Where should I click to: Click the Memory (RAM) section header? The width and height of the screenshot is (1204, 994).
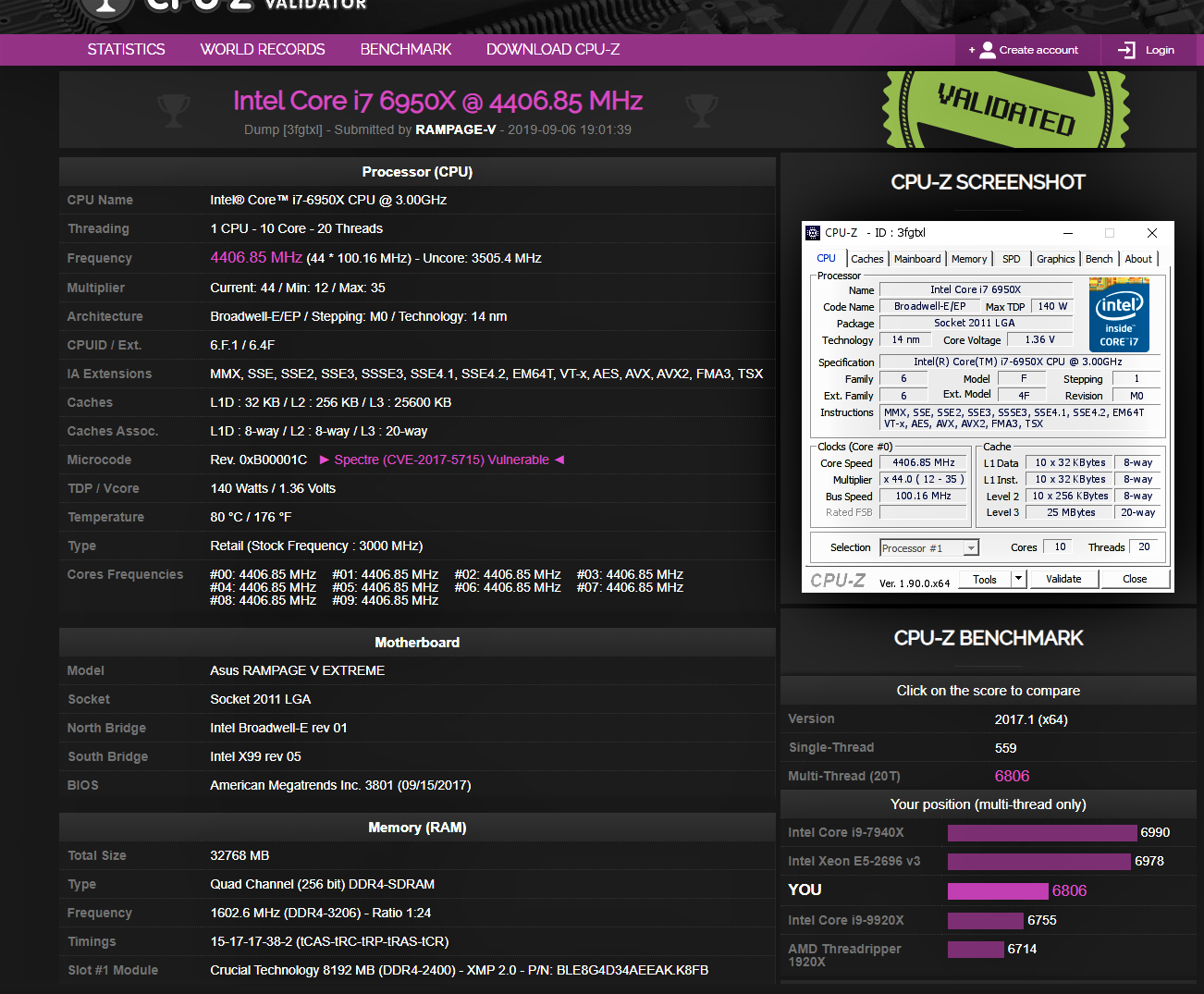point(417,828)
